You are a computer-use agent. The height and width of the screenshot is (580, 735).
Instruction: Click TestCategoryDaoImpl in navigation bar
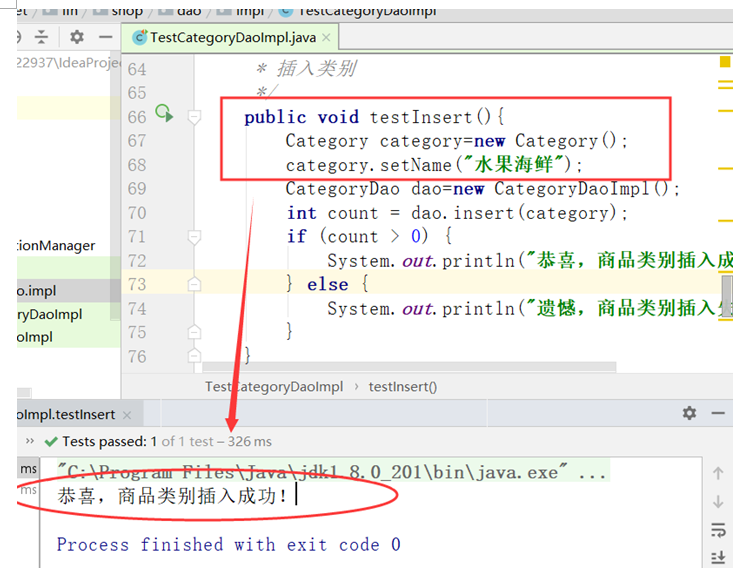click(367, 11)
